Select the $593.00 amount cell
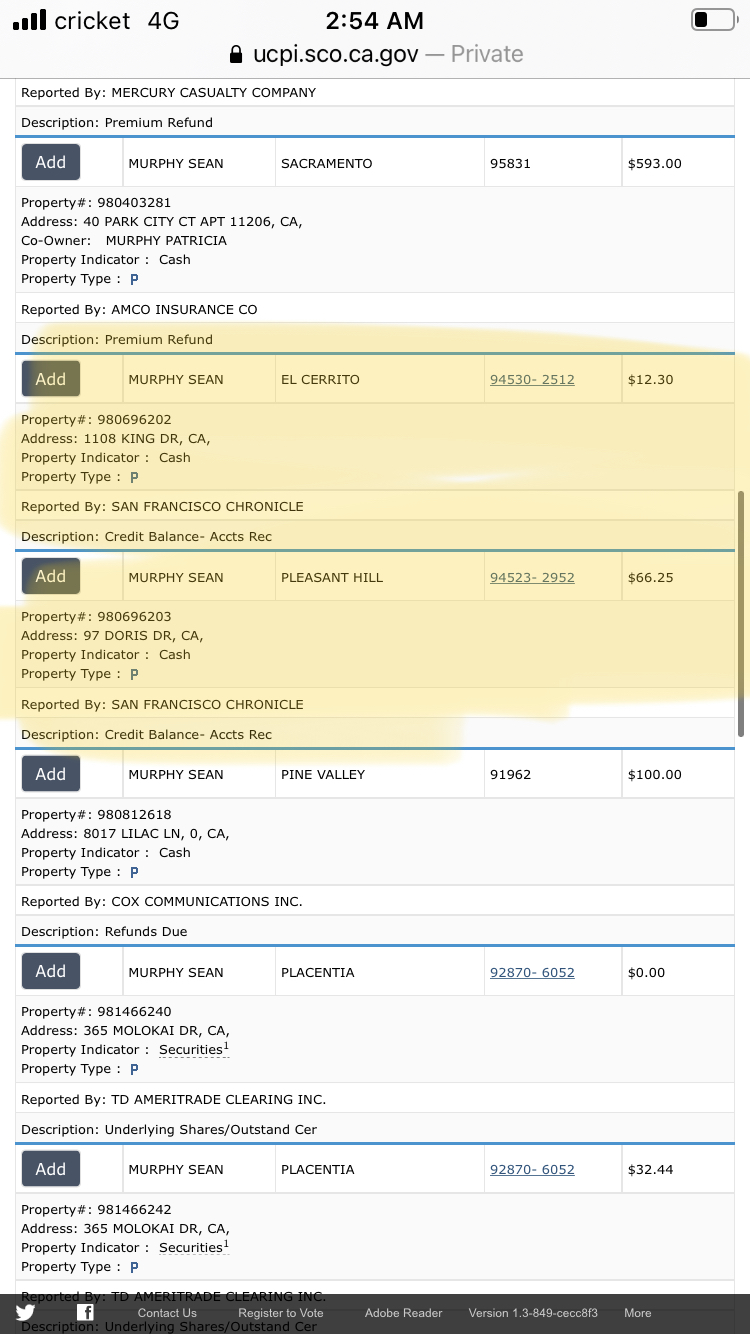This screenshot has width=750, height=1334. 677,163
